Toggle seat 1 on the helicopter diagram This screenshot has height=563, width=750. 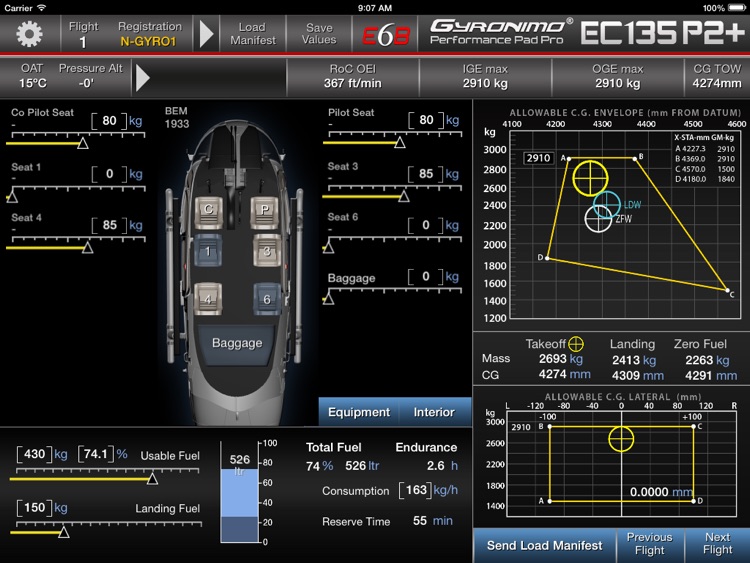(x=208, y=250)
